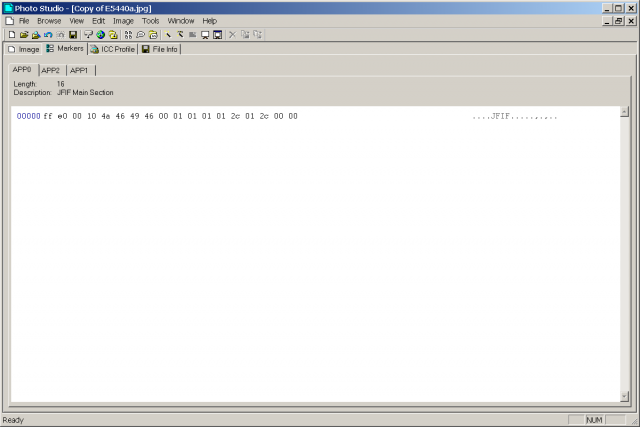Select the APP2 marker tab

[x=51, y=71]
